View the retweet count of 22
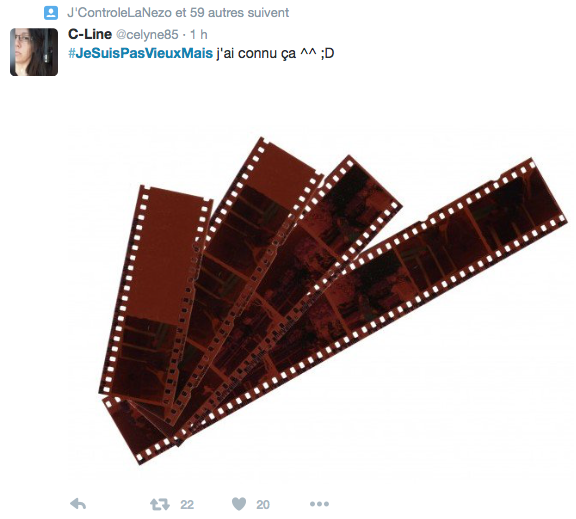The height and width of the screenshot is (519, 576). [x=187, y=505]
